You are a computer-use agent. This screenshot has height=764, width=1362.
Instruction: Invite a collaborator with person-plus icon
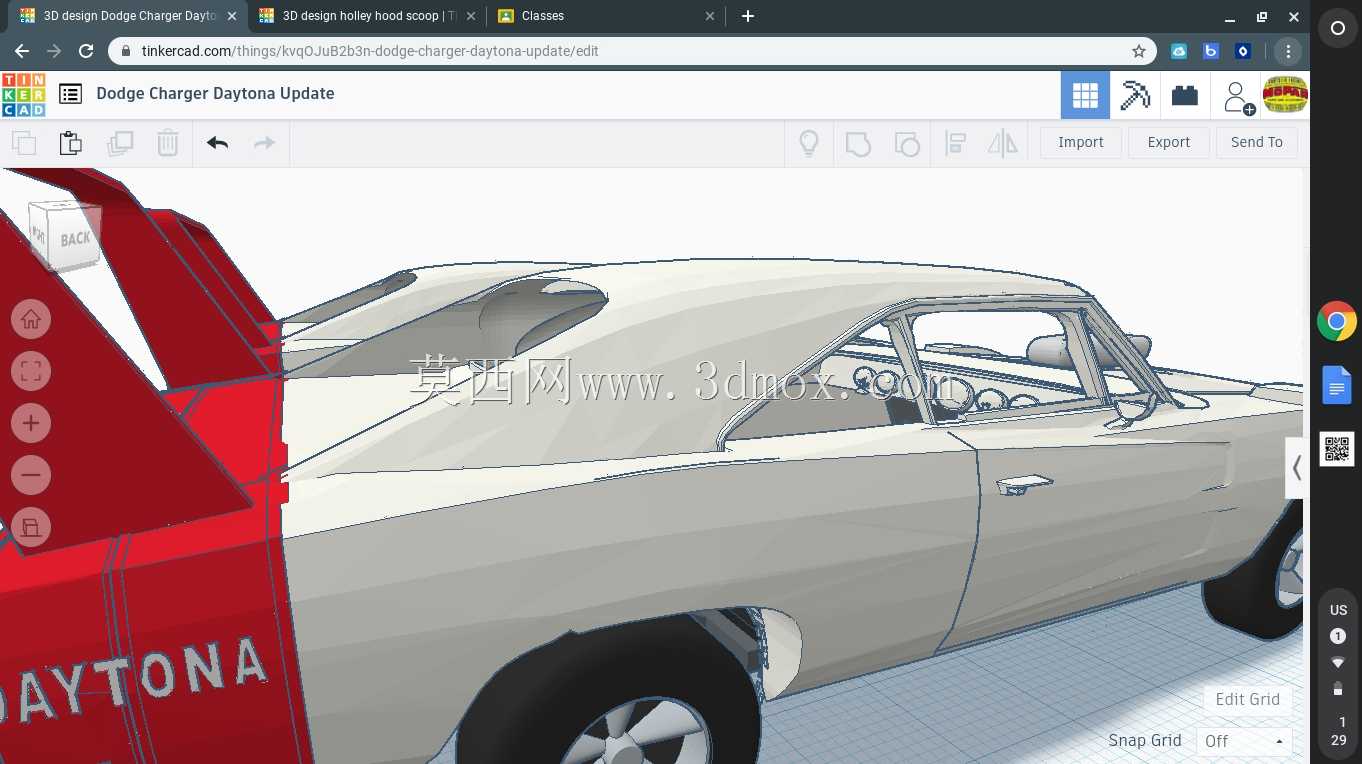(x=1238, y=96)
